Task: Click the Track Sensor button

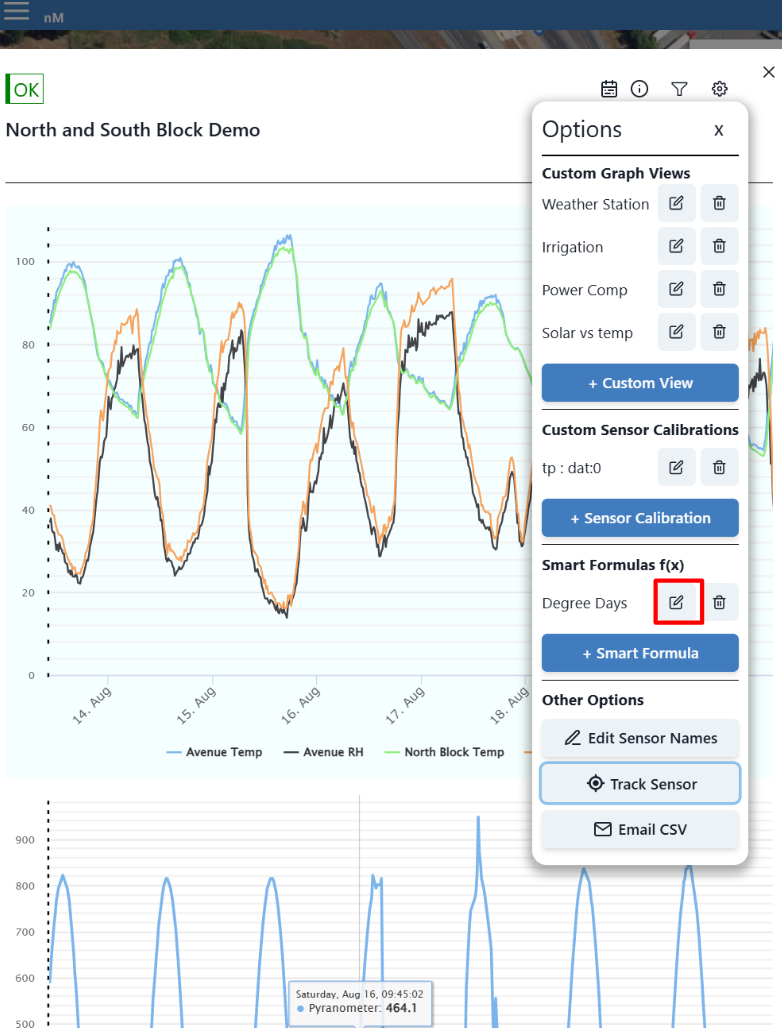Action: tap(640, 783)
